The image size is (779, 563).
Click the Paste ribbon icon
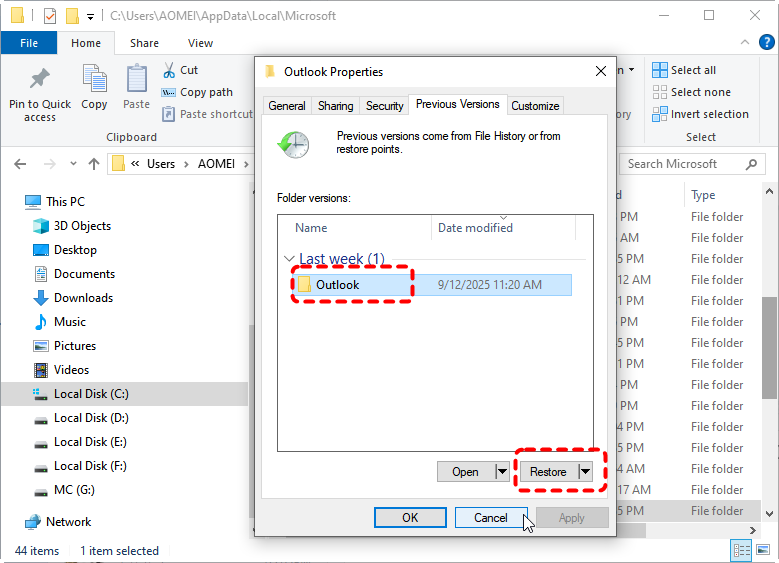(136, 79)
